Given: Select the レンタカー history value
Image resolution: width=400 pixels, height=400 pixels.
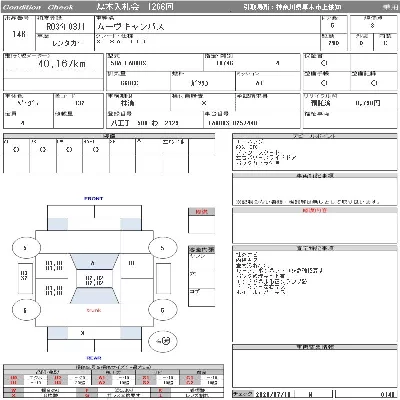Looking at the screenshot, I should 67,43.
